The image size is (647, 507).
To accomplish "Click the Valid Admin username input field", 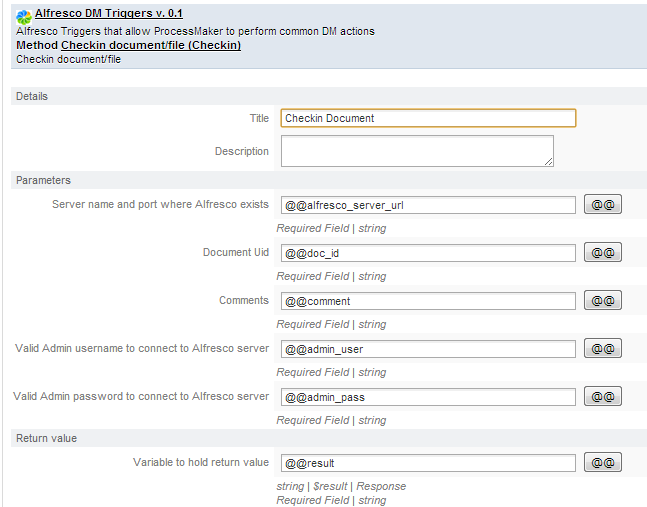I will (x=428, y=349).
